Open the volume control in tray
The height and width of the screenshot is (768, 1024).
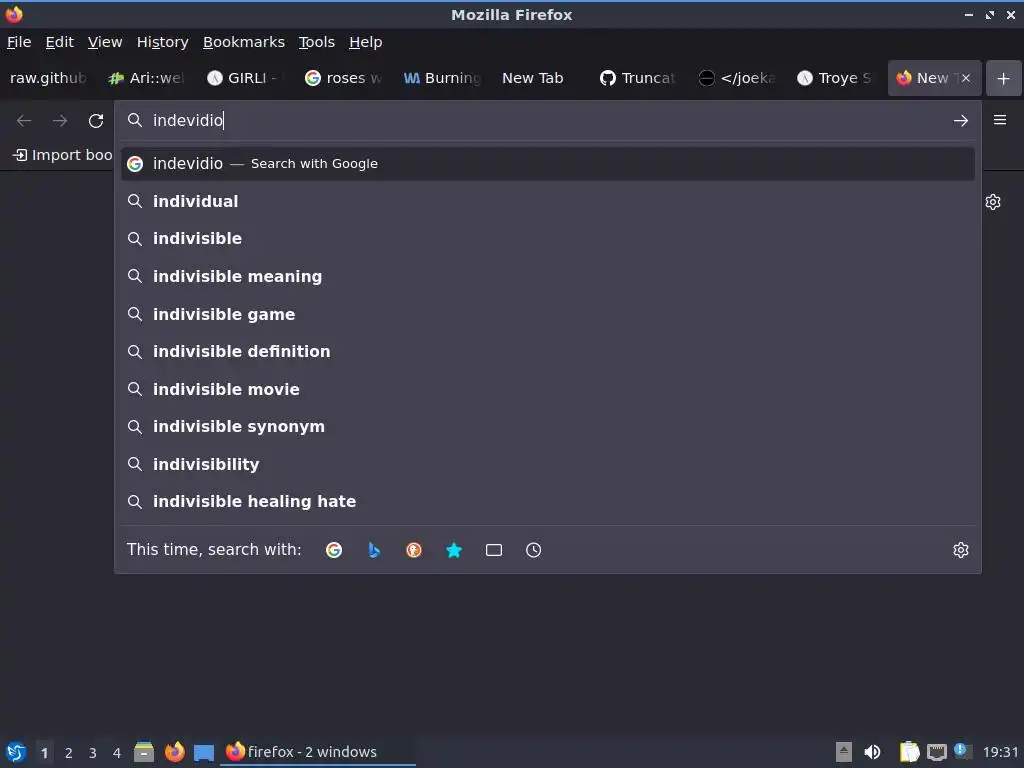click(872, 752)
